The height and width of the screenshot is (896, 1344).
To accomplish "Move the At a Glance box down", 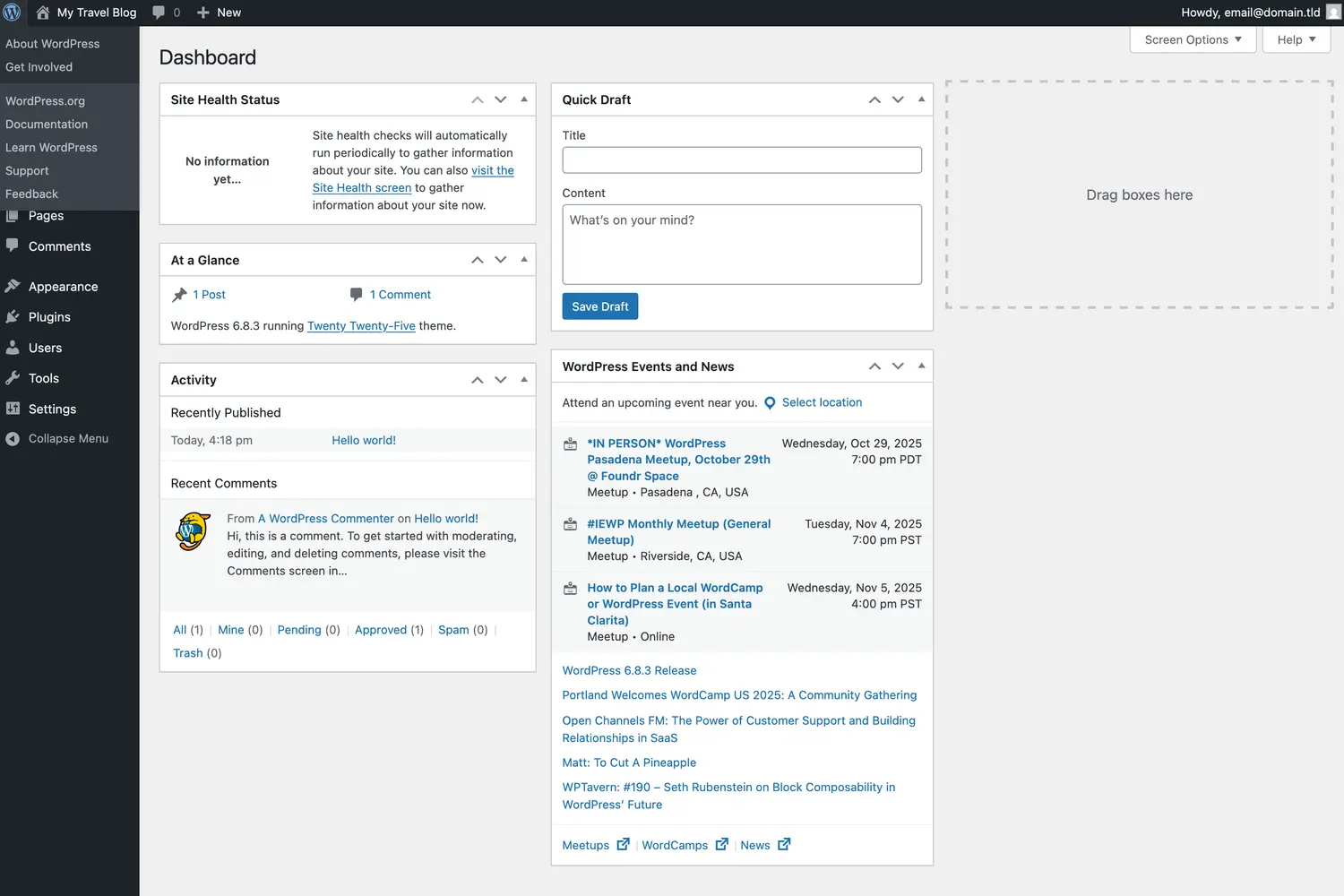I will pyautogui.click(x=501, y=260).
